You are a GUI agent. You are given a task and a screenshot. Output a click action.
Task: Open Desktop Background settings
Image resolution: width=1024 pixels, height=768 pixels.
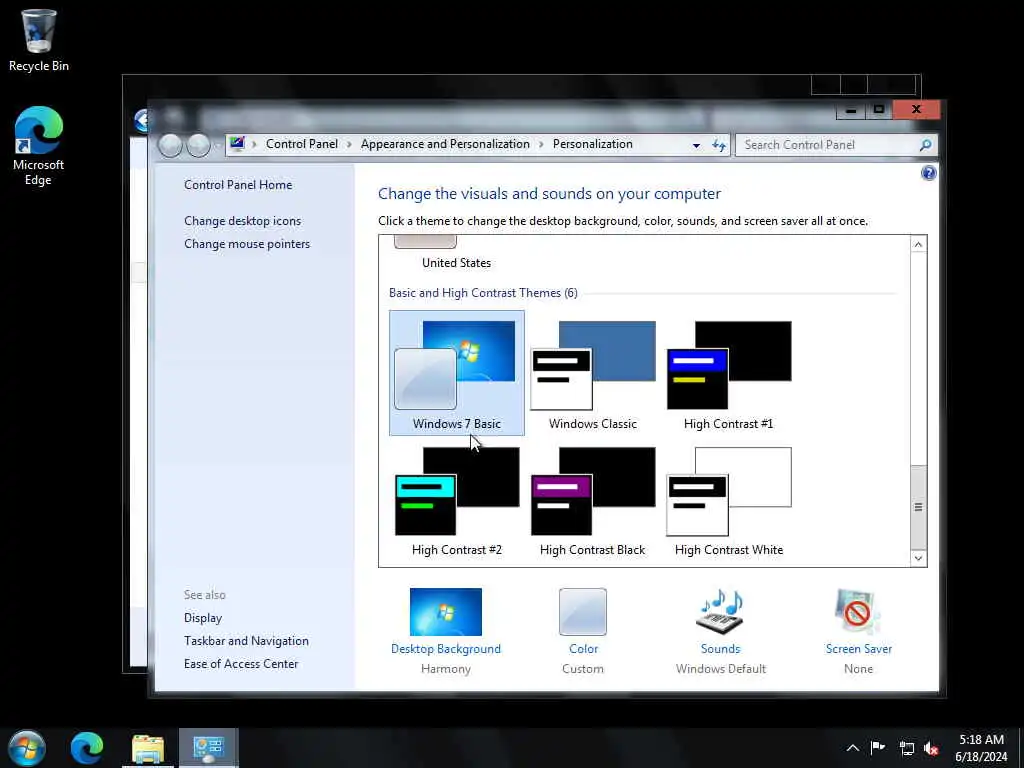(x=446, y=631)
